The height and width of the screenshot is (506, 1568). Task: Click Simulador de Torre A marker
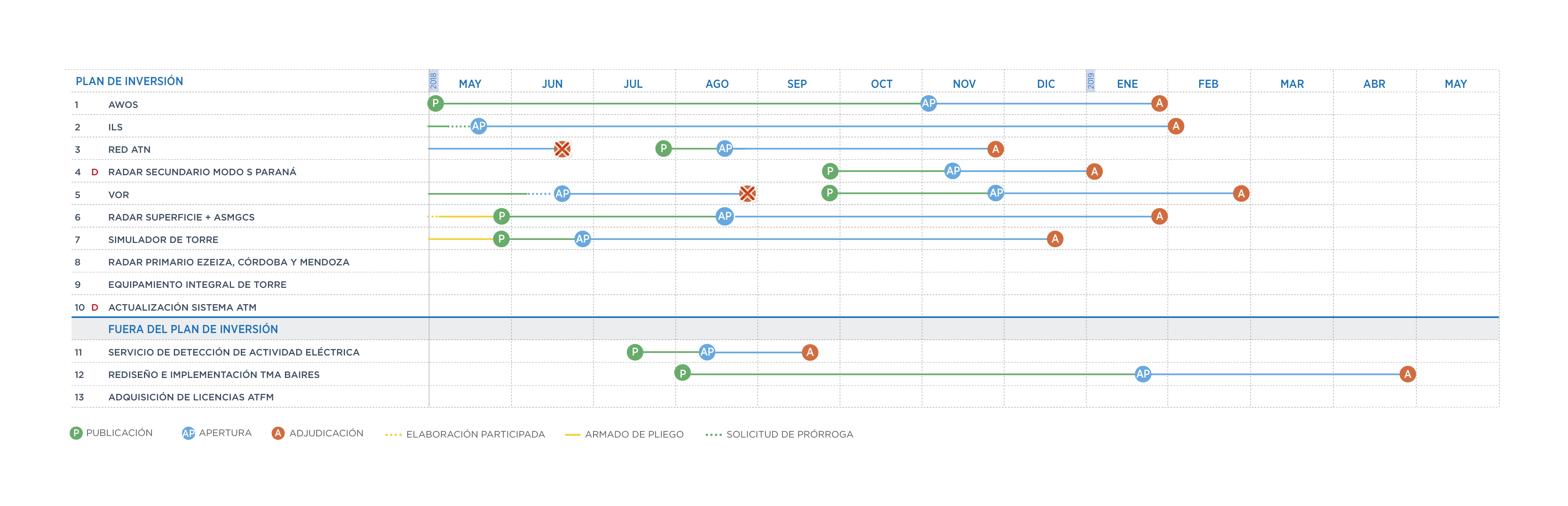coord(1055,239)
